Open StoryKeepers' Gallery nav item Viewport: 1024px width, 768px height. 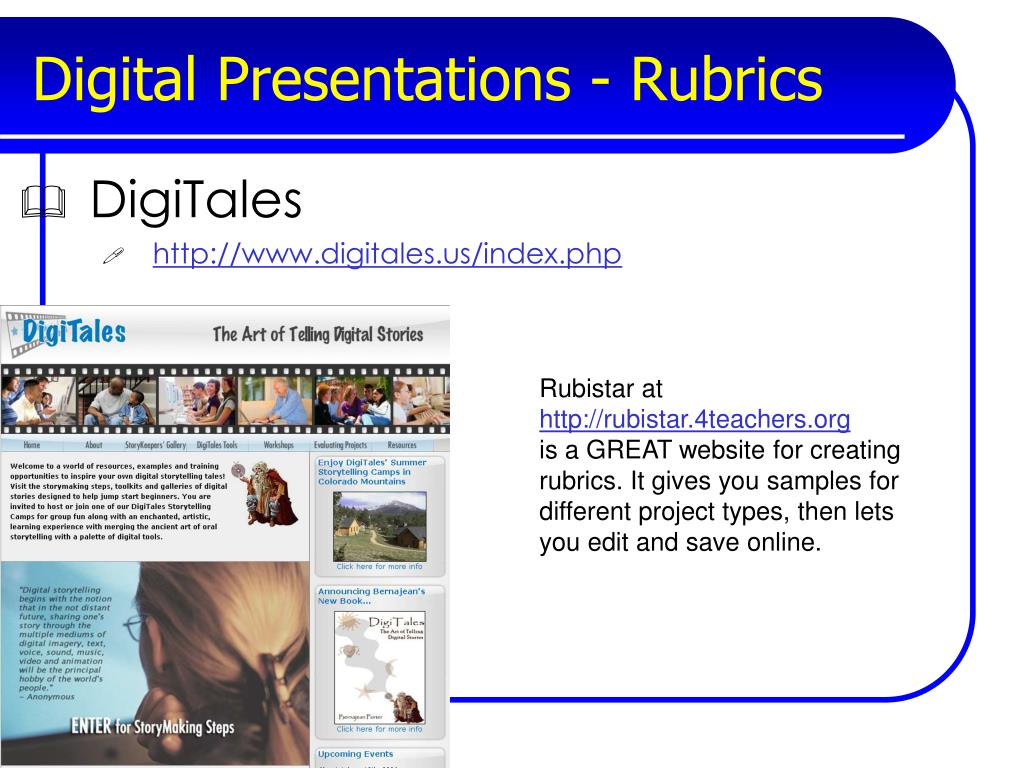(155, 445)
